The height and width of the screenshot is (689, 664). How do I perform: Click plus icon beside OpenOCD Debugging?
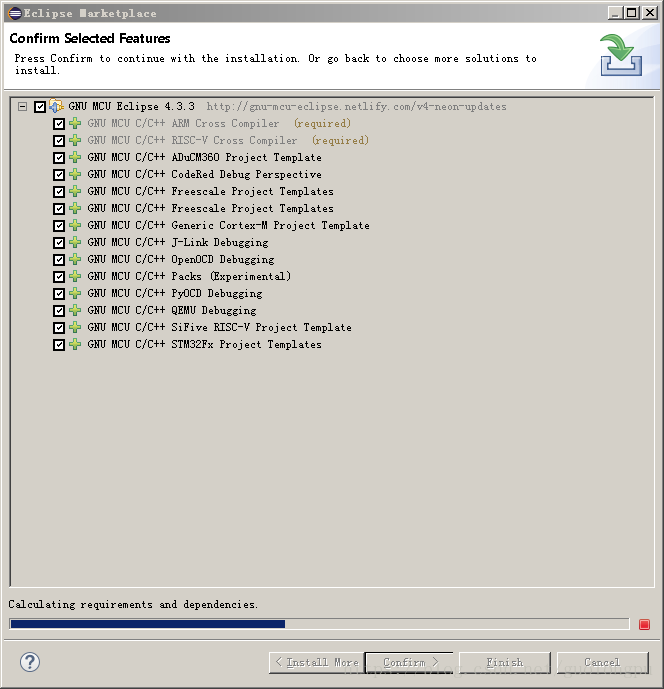(75, 259)
